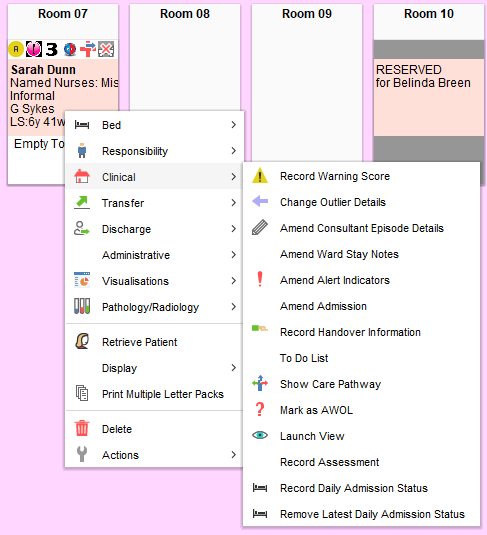This screenshot has height=535, width=487.
Task: Click the crossed-out icon on Sarah Dunn's bed
Action: 106,49
